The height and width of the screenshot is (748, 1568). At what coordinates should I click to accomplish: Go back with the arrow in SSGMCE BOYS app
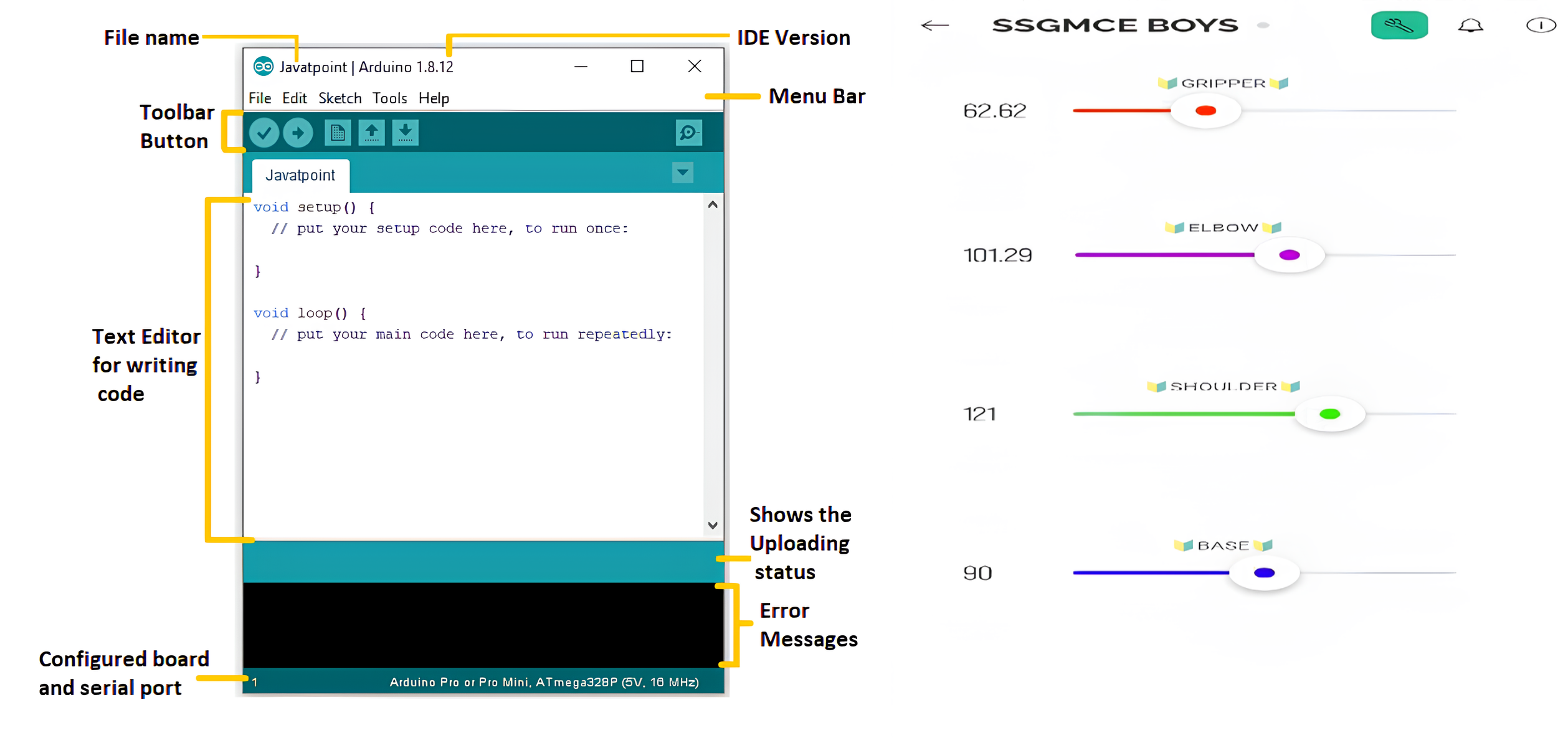tap(934, 26)
